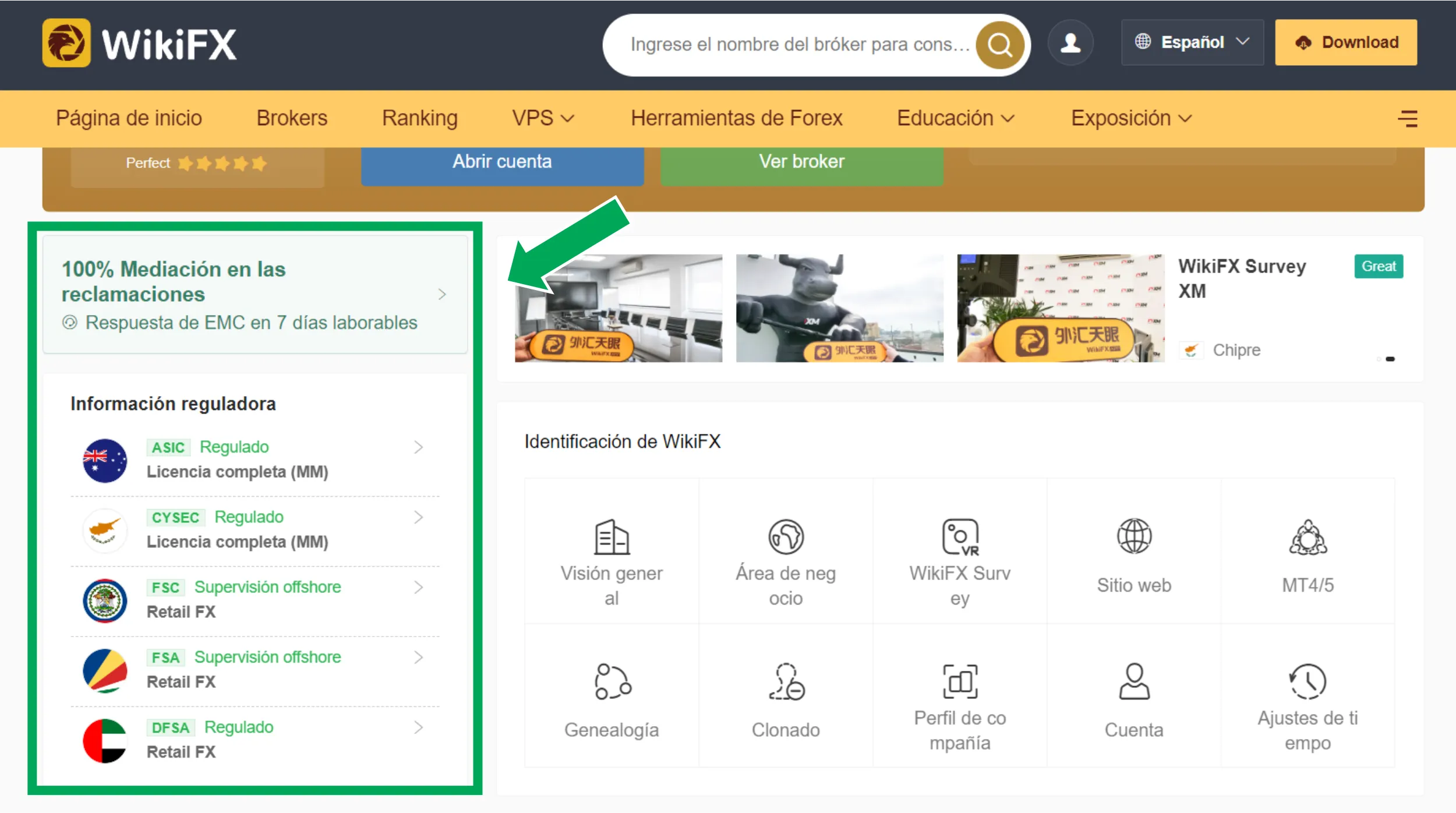Open the mediación en las reclamaciones arrow
Screen dimensions: 1456x813
442,294
